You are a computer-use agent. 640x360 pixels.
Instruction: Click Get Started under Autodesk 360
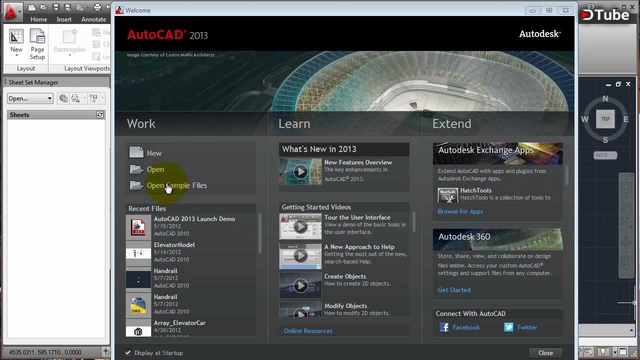click(454, 290)
